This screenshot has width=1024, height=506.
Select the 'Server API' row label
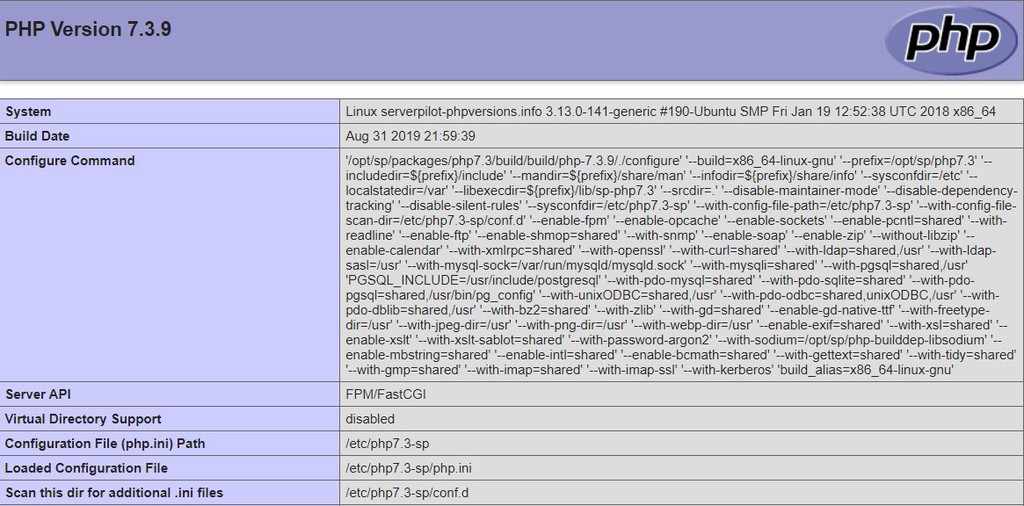click(37, 394)
